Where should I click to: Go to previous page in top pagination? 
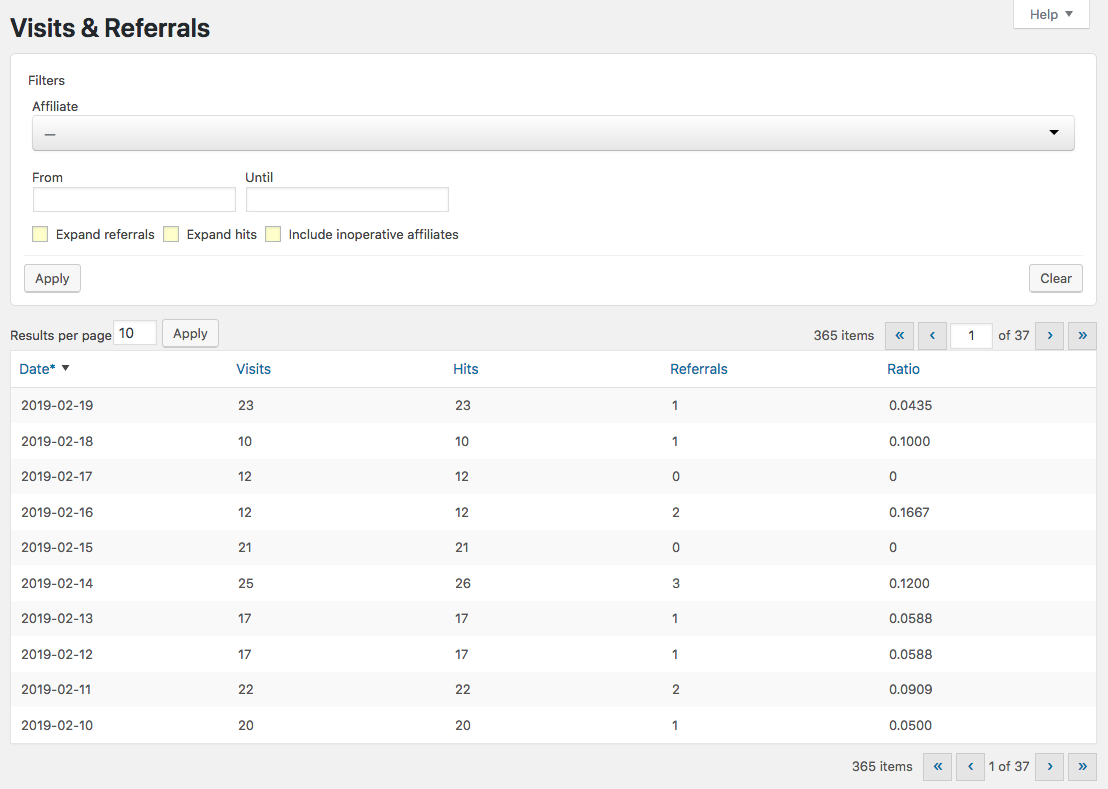coord(932,336)
